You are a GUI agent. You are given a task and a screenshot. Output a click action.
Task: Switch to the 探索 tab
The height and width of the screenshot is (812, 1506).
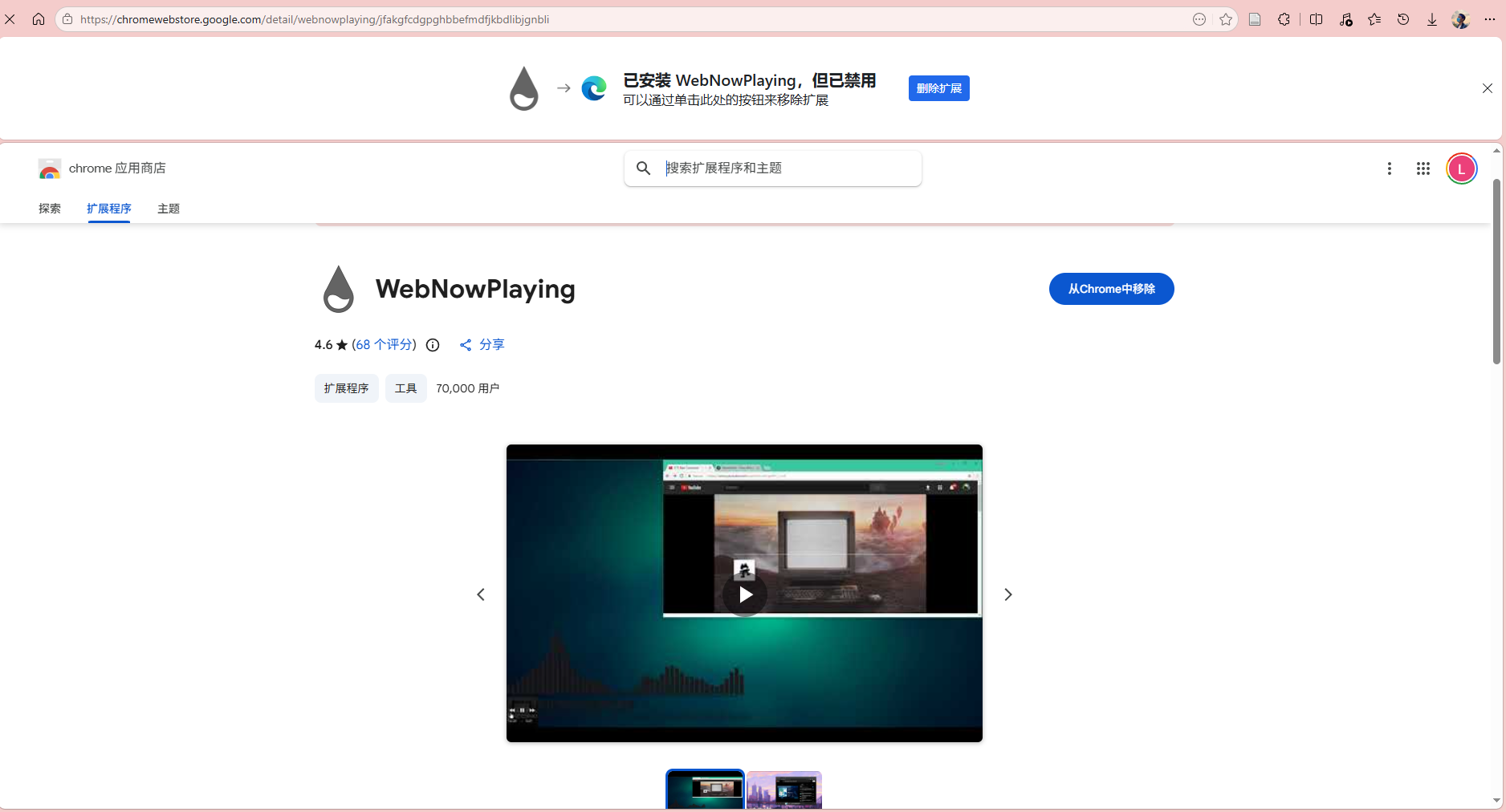50,209
